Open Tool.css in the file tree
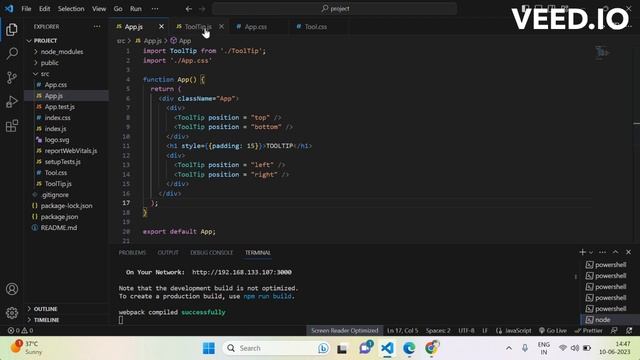 56,173
